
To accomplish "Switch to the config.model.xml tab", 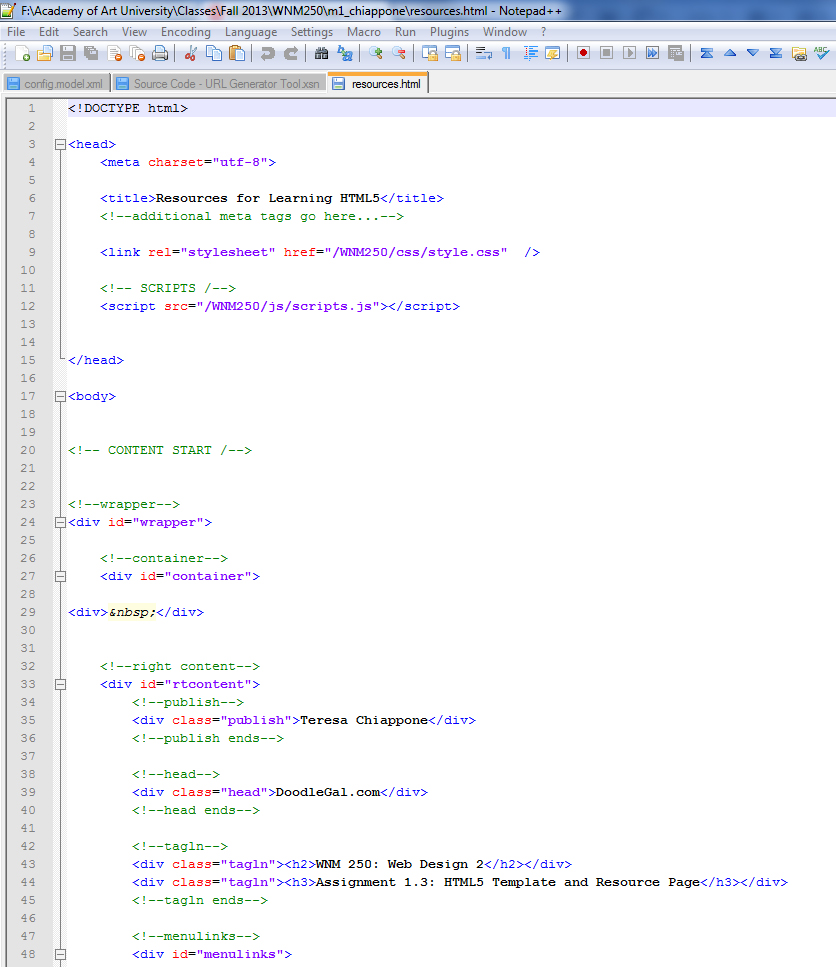I will pyautogui.click(x=57, y=84).
